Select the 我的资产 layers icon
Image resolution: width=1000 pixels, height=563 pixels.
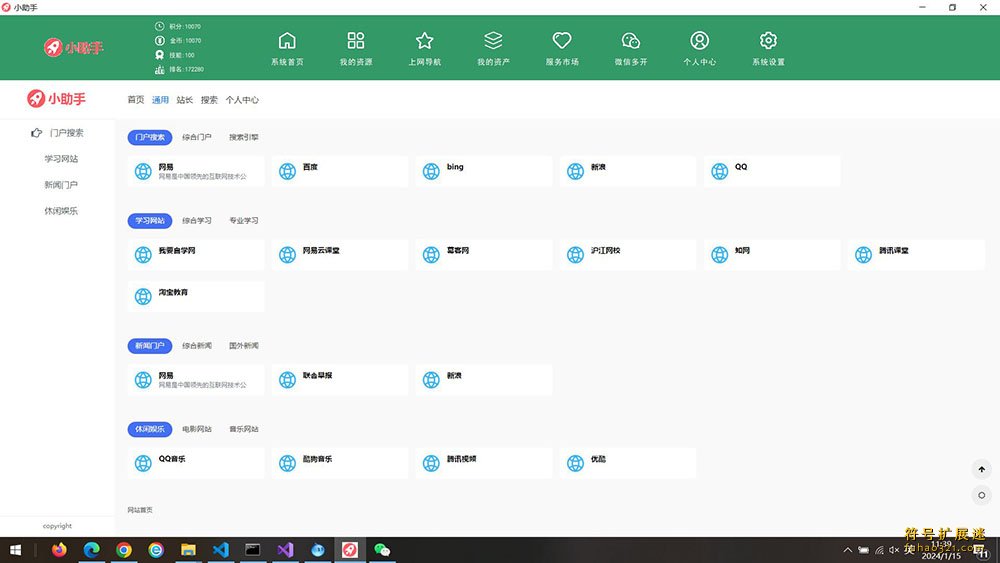(493, 41)
